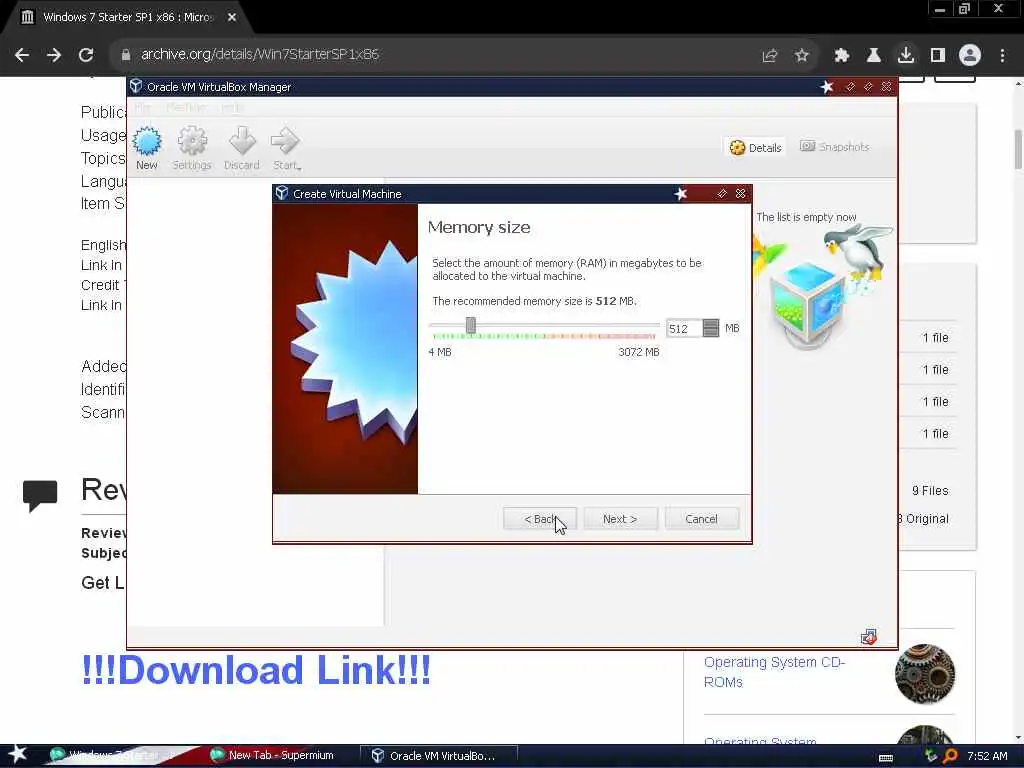Click 'The list is empty now' text
This screenshot has height=768, width=1024.
(806, 217)
